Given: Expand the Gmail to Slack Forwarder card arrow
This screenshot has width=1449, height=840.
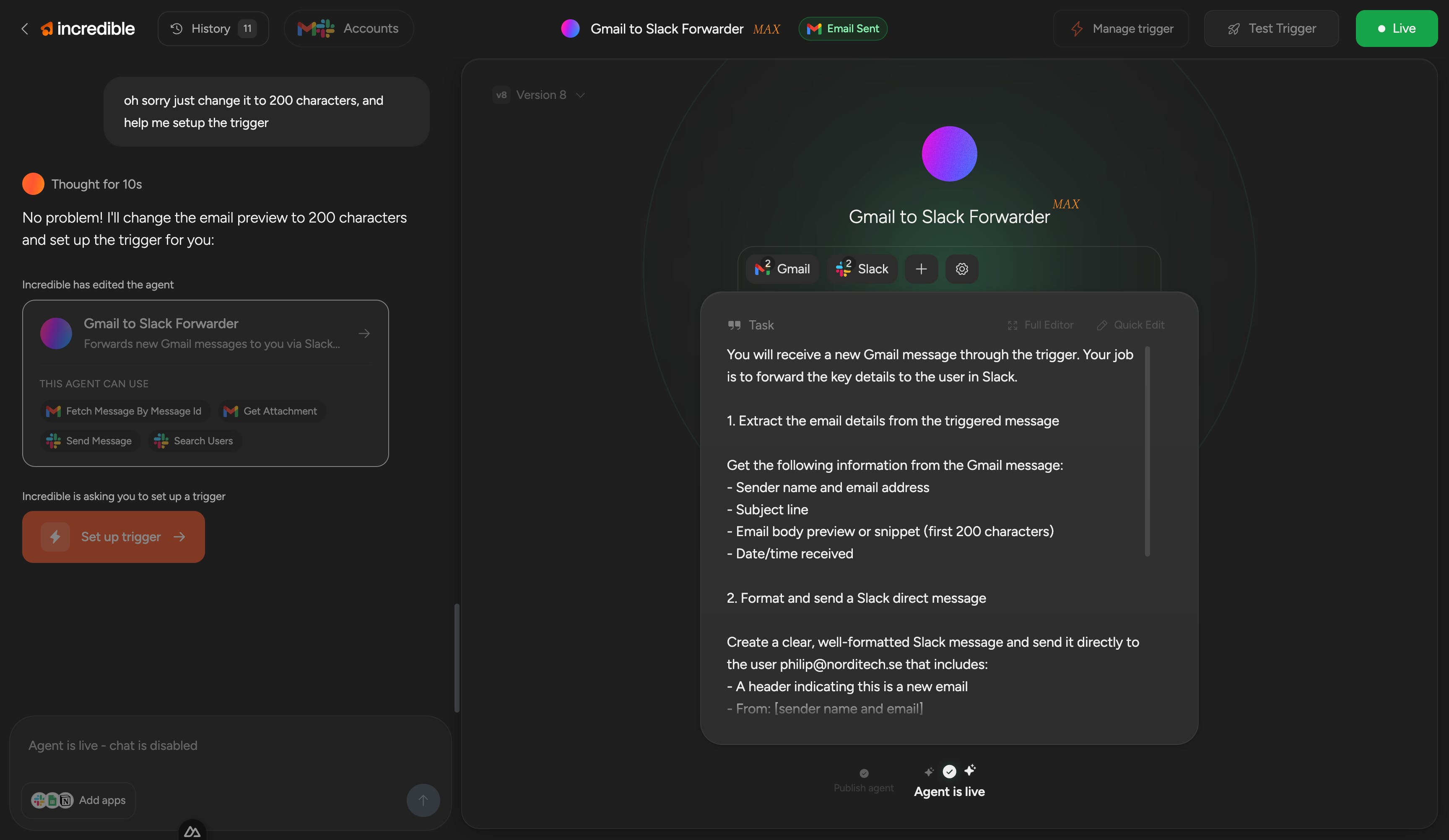Looking at the screenshot, I should [x=364, y=334].
